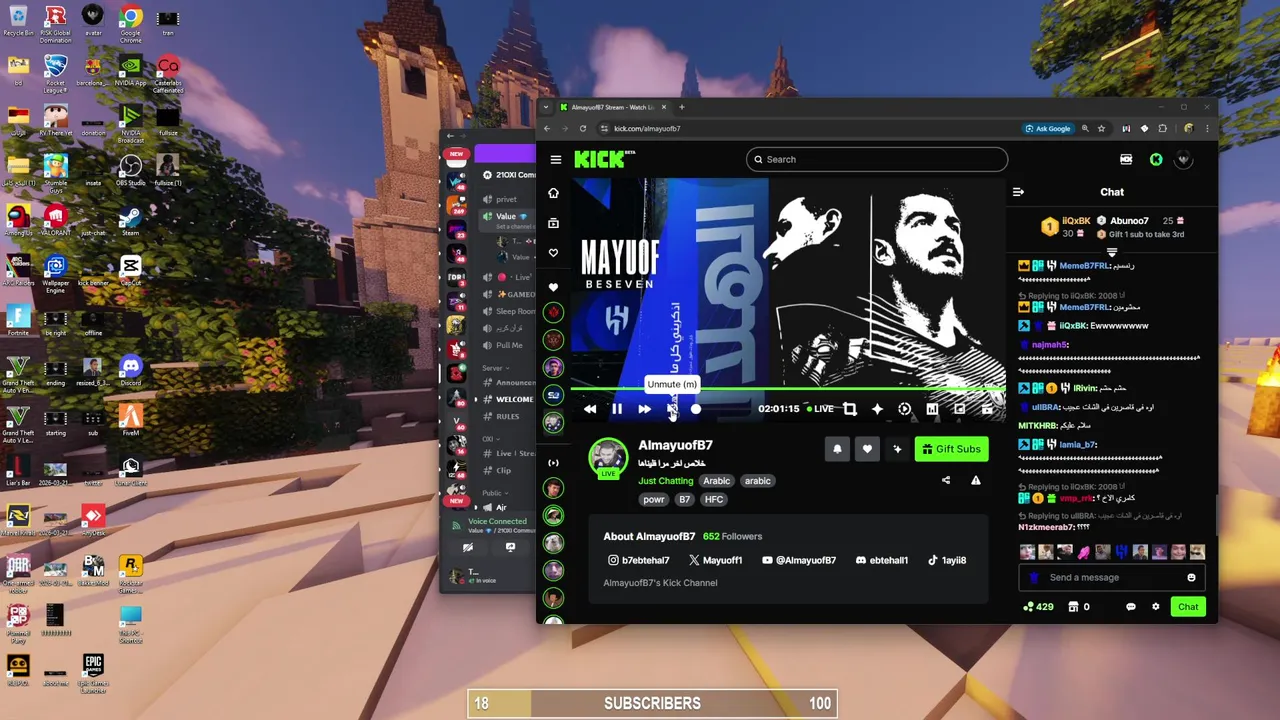The height and width of the screenshot is (720, 1280).
Task: Click the crop/clip icon in player controls
Action: (x=849, y=409)
